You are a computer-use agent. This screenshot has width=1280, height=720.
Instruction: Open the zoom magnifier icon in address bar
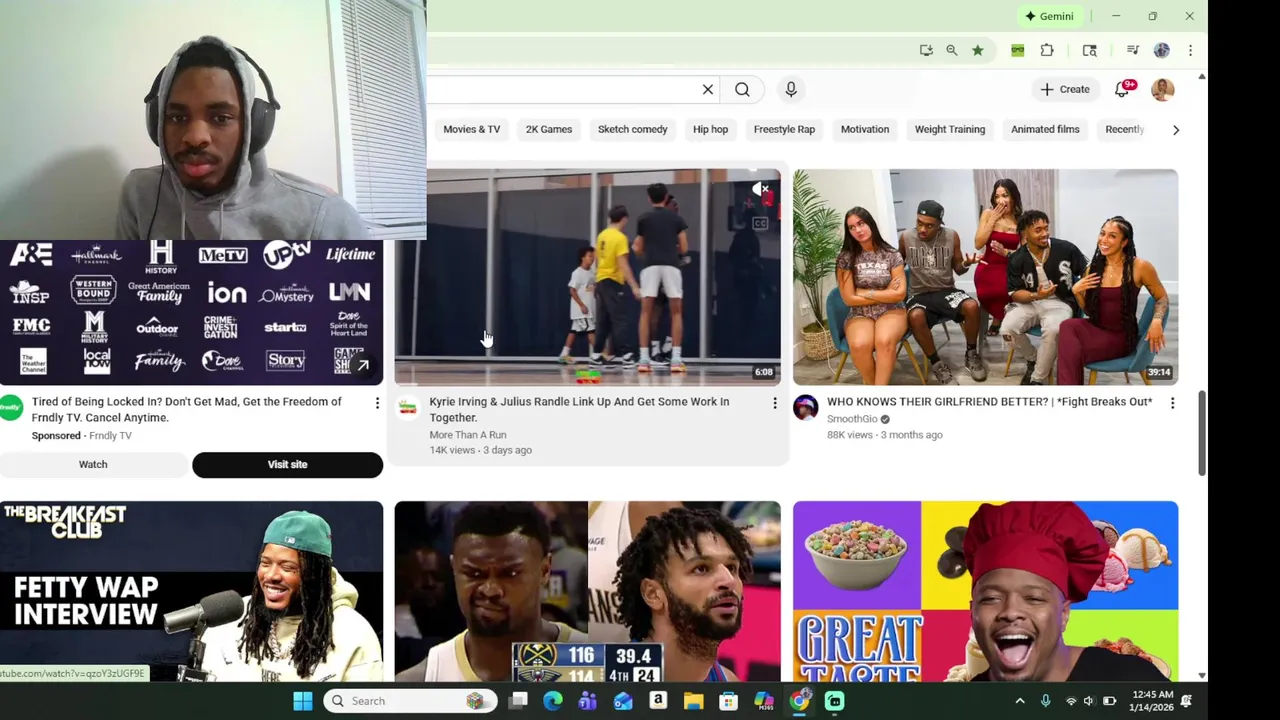pos(952,50)
